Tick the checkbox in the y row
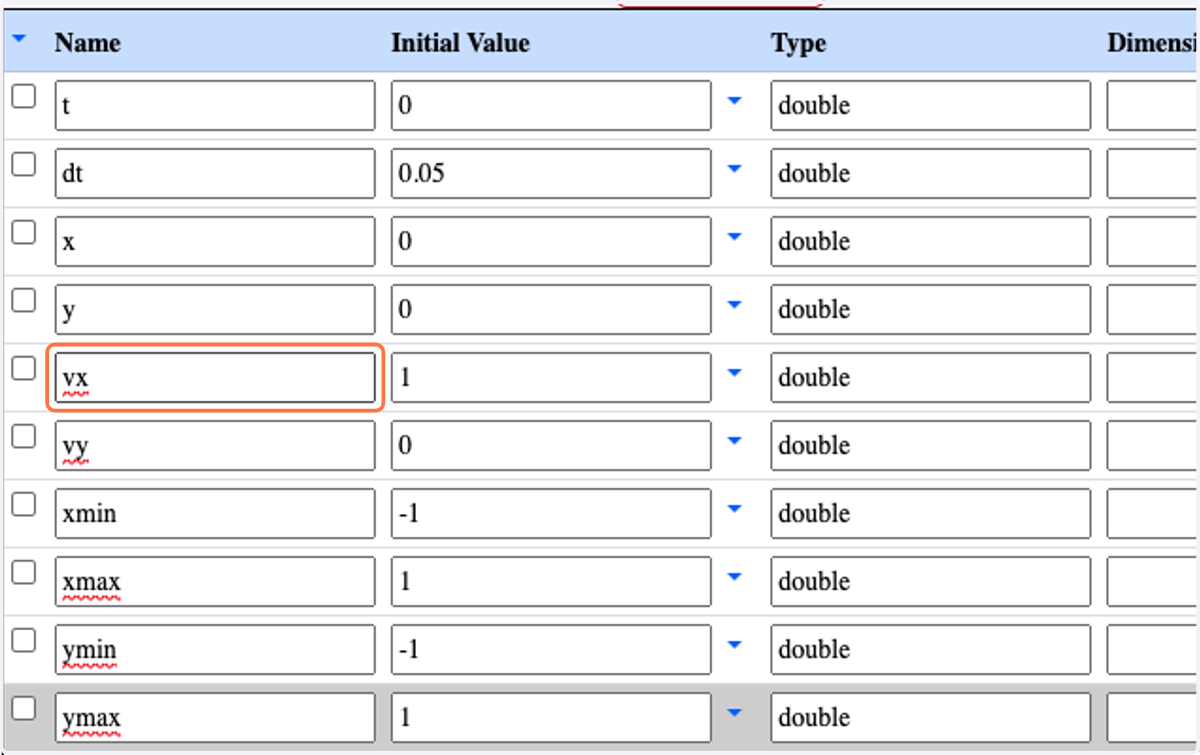The height and width of the screenshot is (755, 1200). (x=23, y=301)
